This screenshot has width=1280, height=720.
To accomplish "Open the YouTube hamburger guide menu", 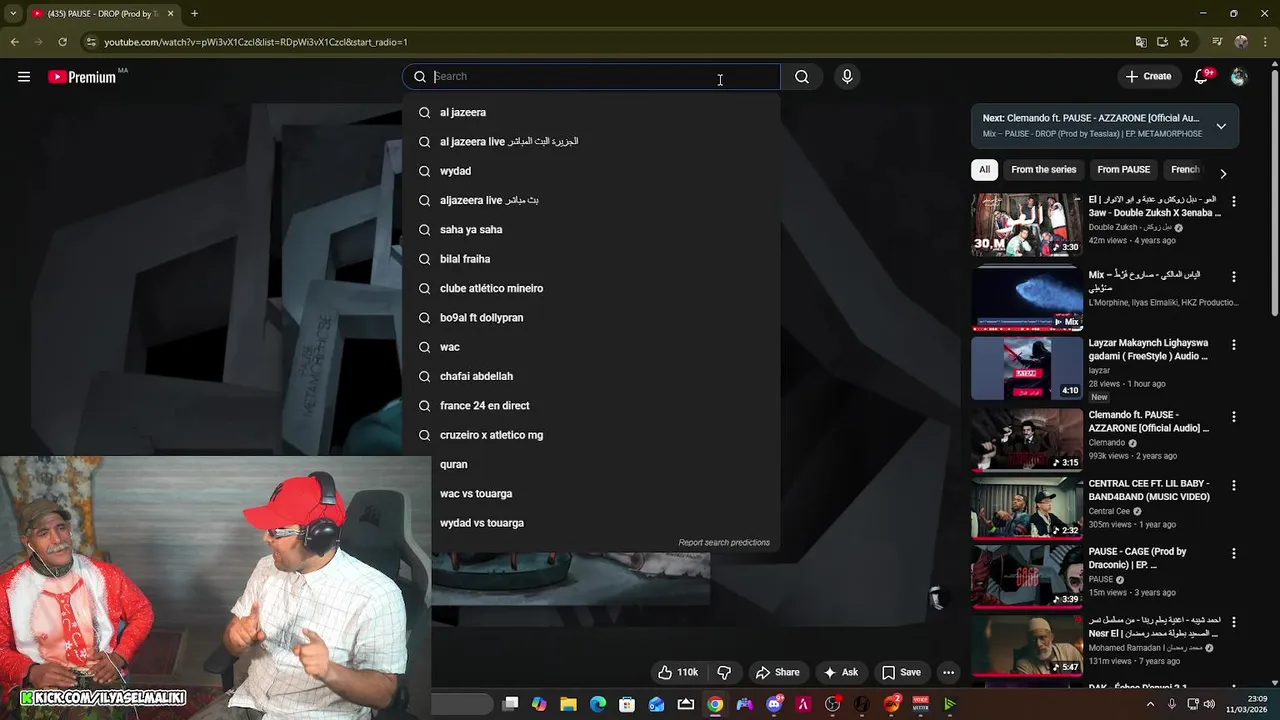I will click(x=24, y=77).
